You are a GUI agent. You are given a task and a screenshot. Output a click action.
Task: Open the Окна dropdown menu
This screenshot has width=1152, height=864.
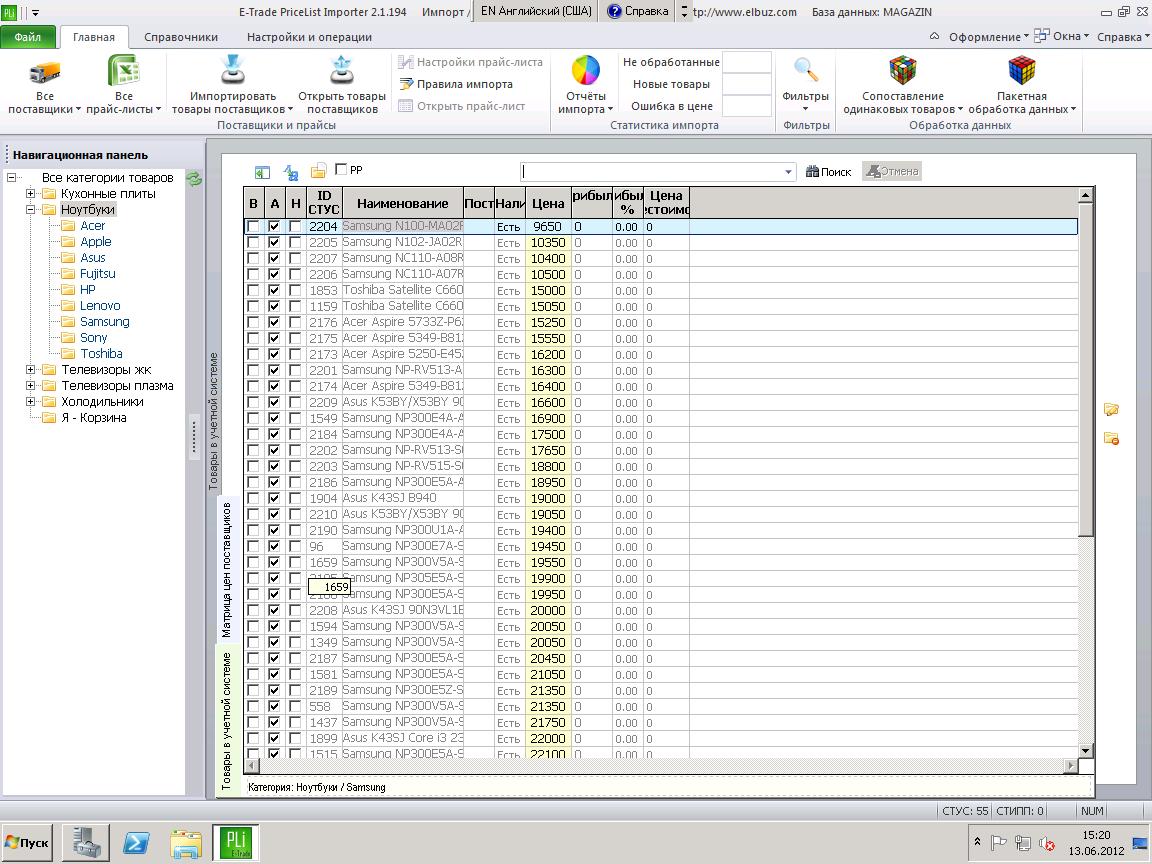(1062, 36)
